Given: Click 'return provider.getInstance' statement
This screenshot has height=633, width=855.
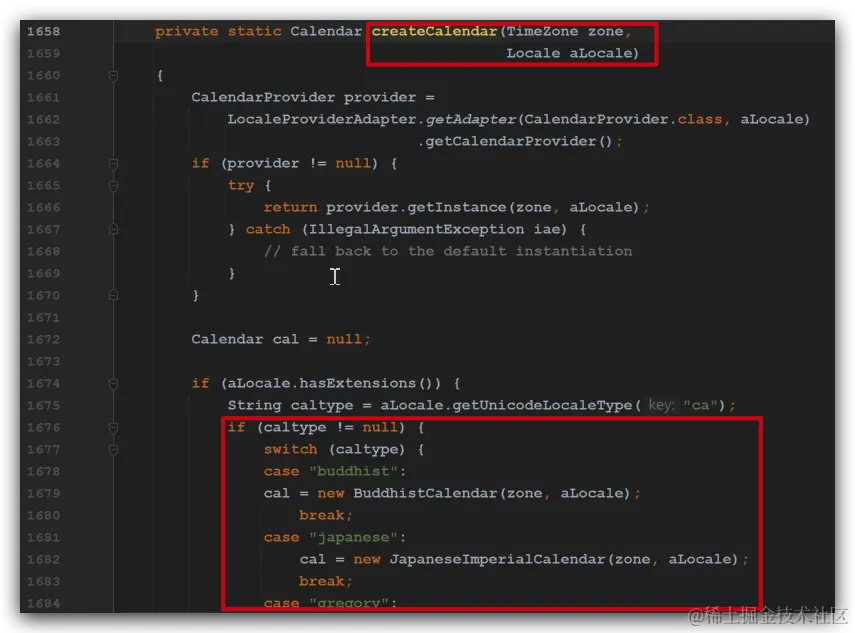Looking at the screenshot, I should [456, 208].
